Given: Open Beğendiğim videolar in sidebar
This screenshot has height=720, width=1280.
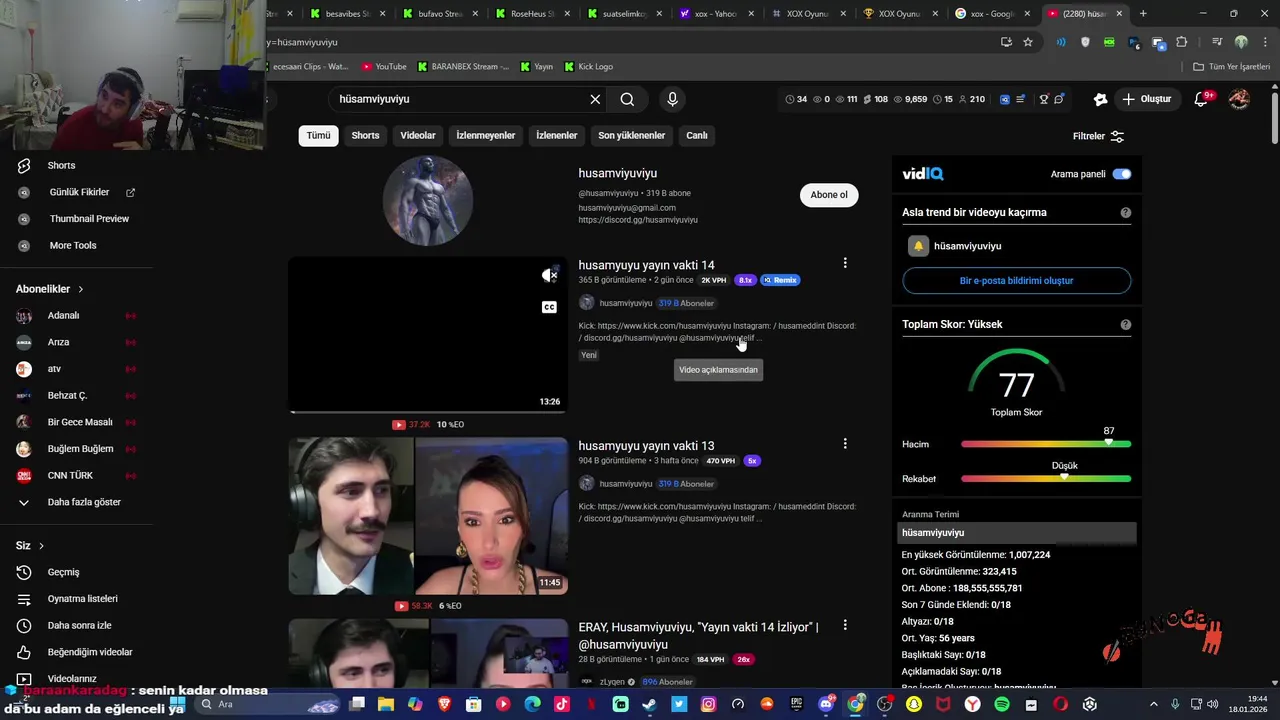Looking at the screenshot, I should tap(90, 652).
